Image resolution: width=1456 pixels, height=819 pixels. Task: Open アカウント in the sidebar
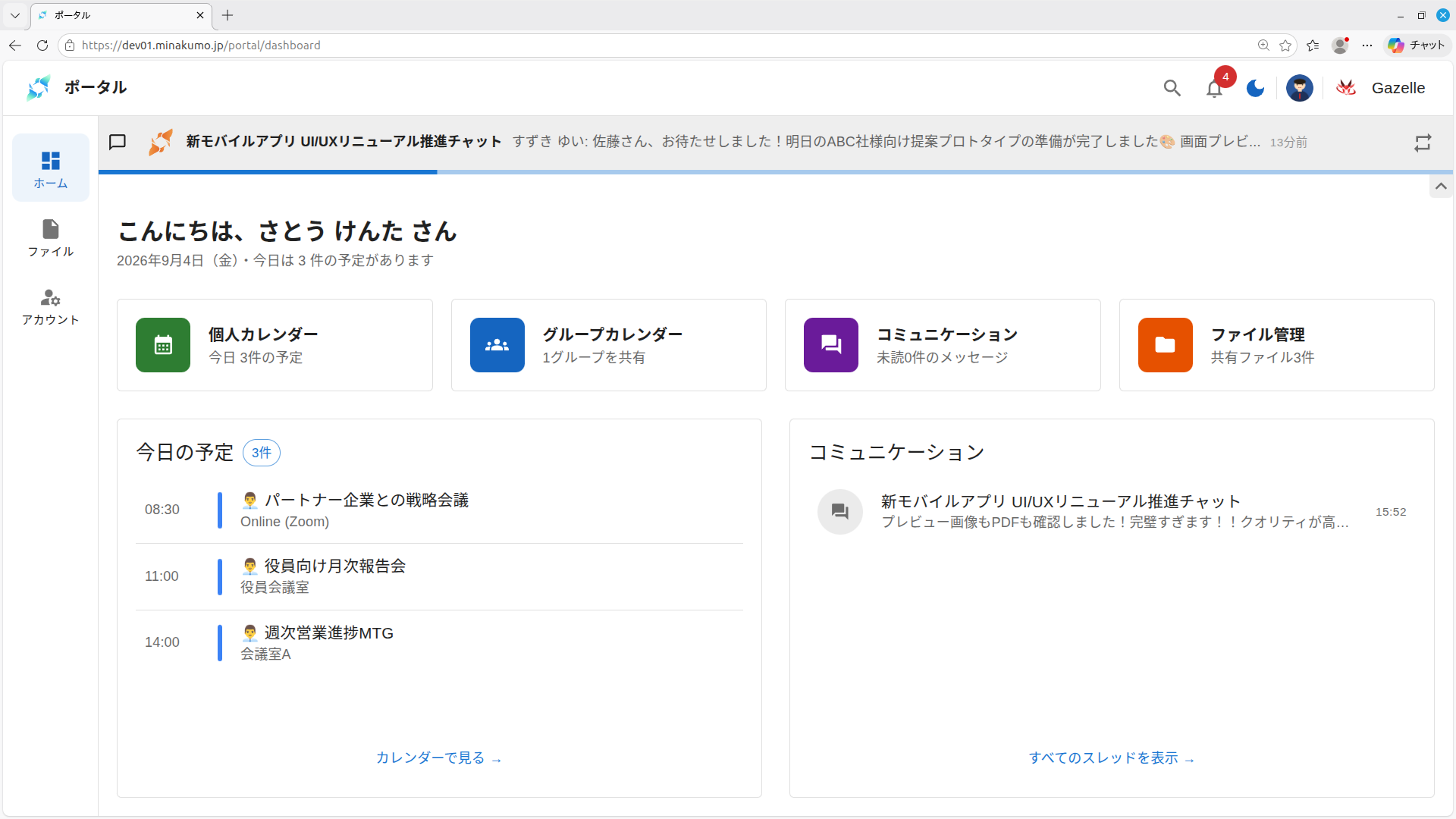51,306
